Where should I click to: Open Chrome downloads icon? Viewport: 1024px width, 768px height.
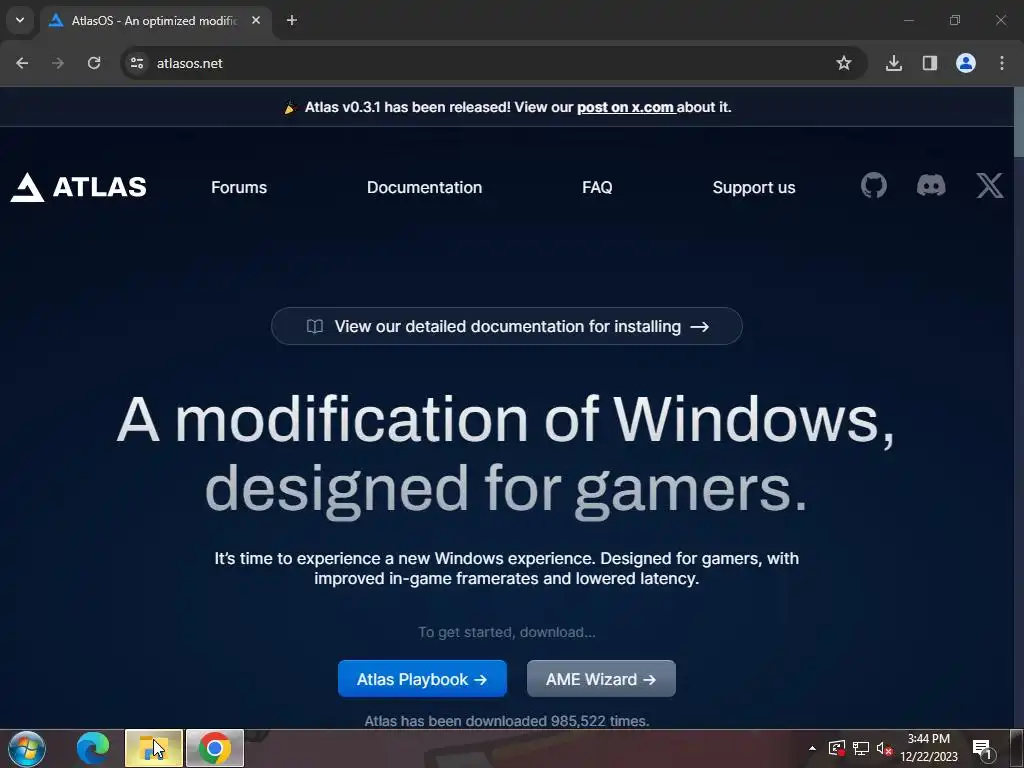(x=894, y=63)
